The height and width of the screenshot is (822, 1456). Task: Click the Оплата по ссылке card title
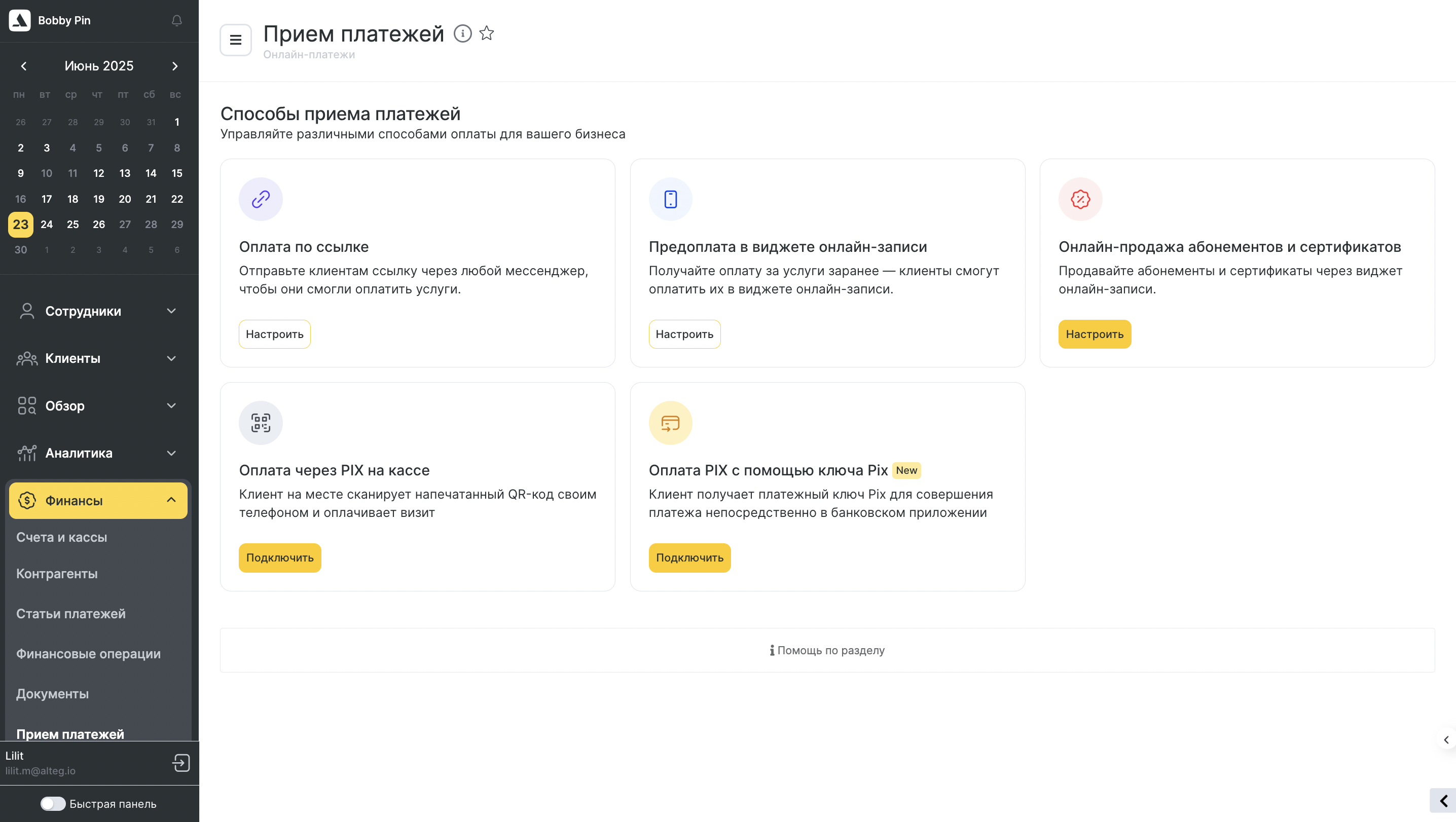304,246
